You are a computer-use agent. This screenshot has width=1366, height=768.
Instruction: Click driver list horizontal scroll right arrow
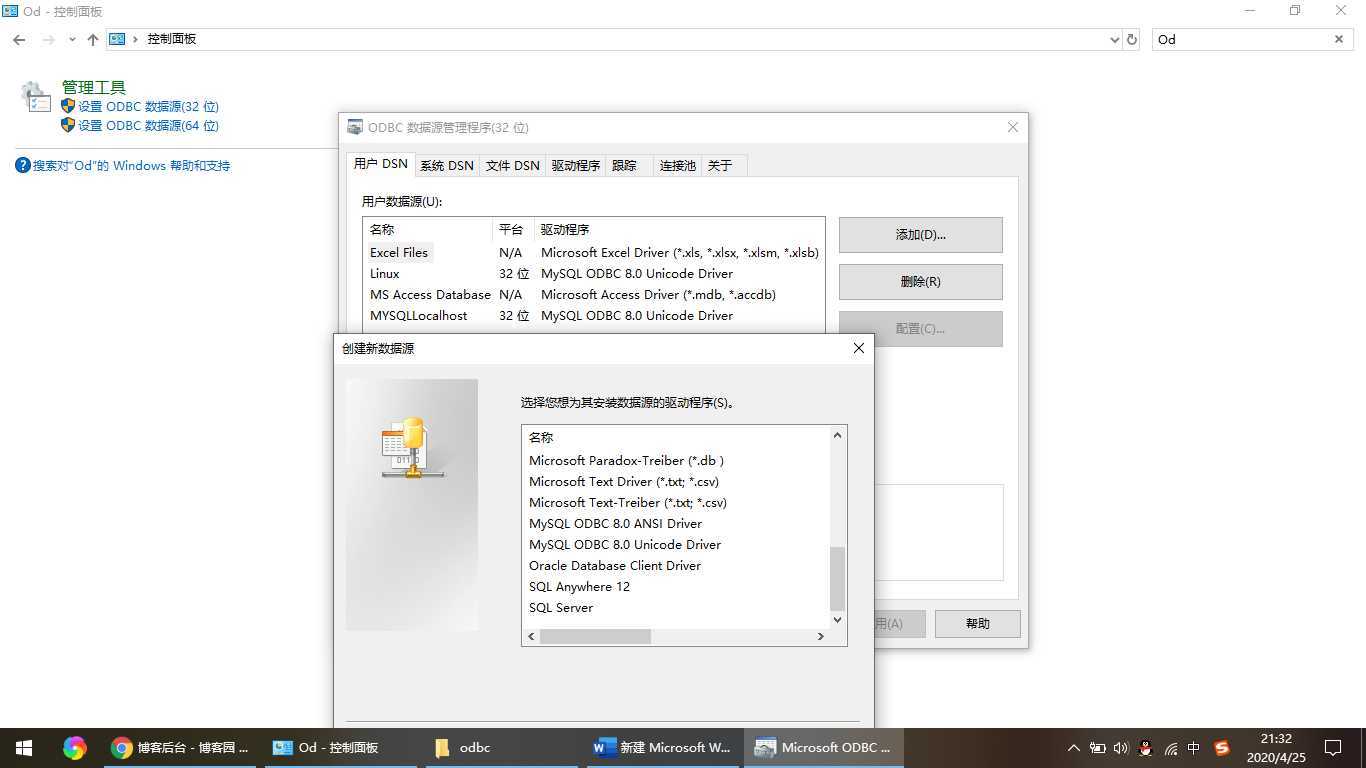821,636
